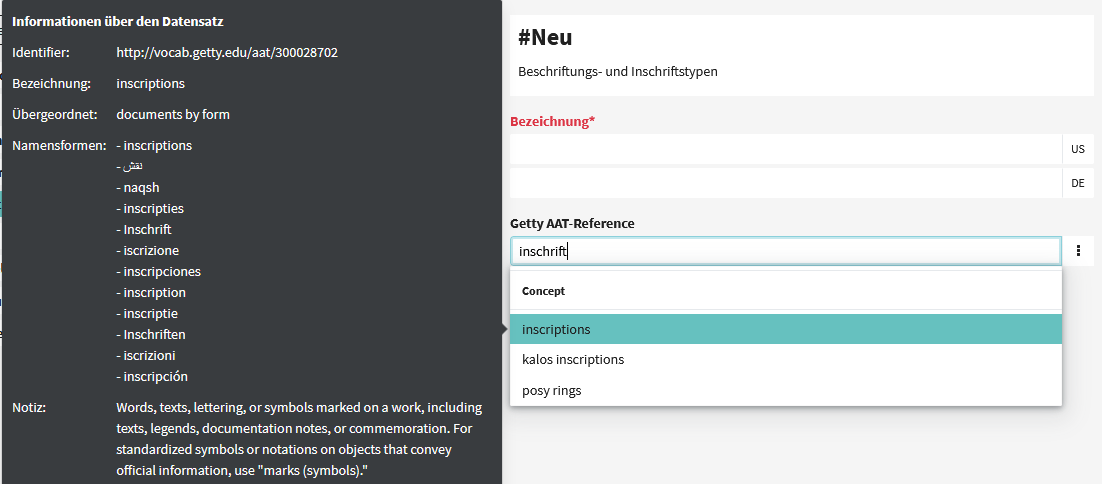Click the '- Inschriften' name form

point(151,334)
